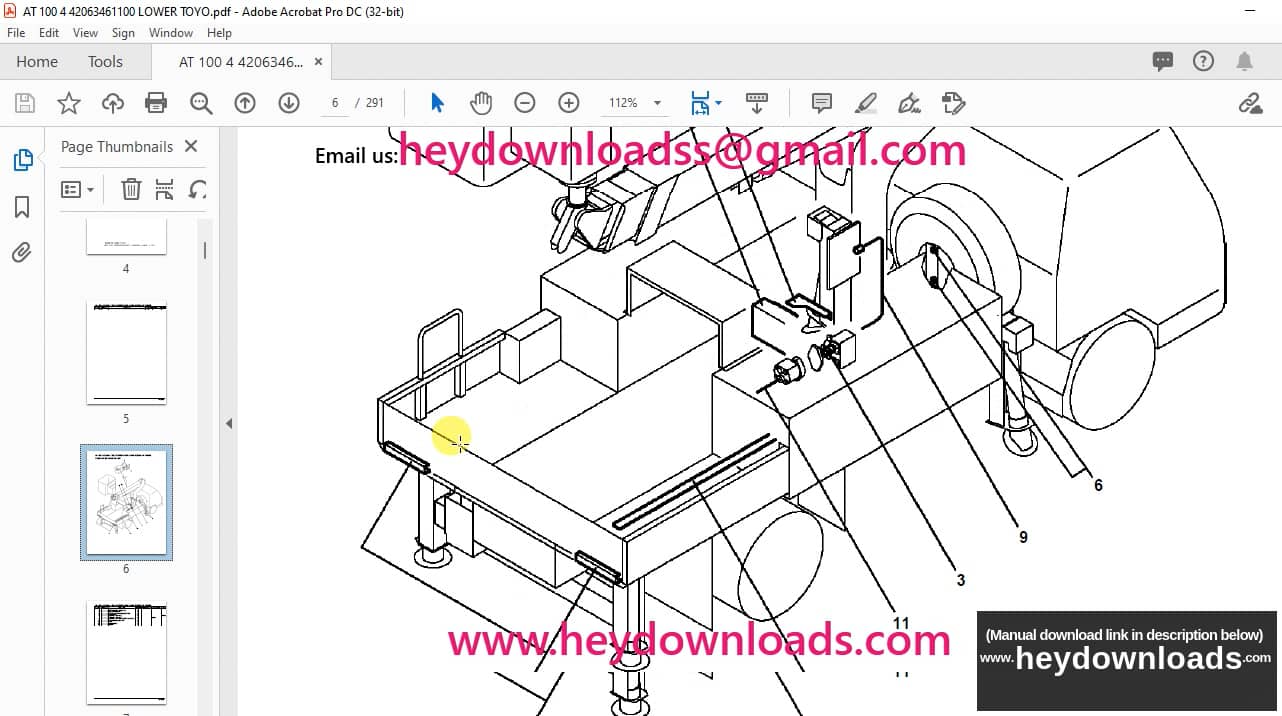Open the Window menu
1282x716 pixels.
(171, 33)
